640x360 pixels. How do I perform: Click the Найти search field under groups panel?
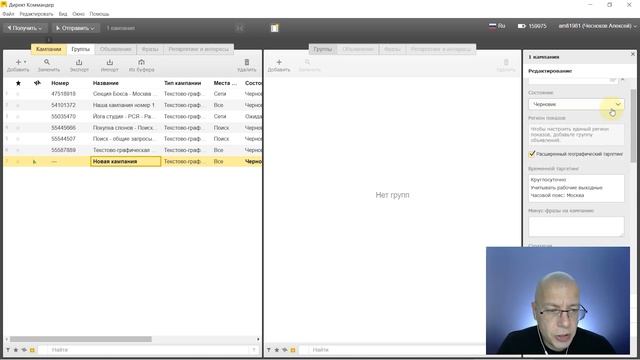[392, 350]
